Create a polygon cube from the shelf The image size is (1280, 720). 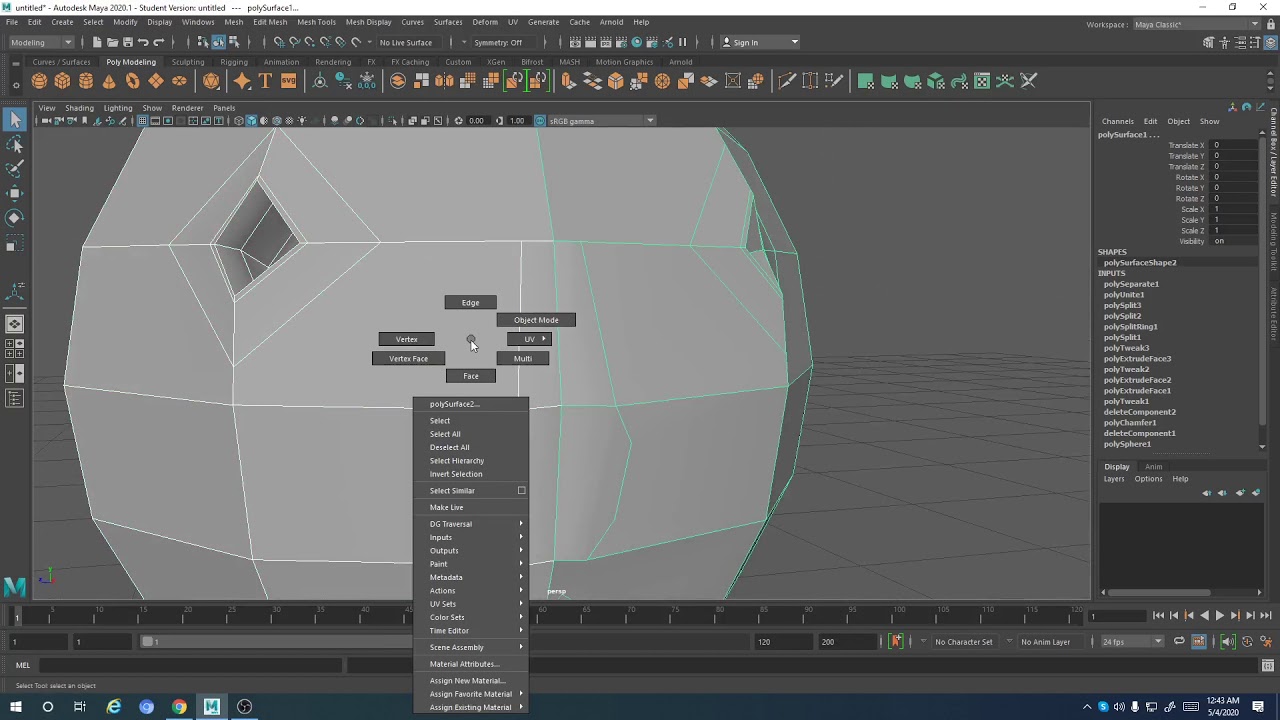[x=62, y=81]
